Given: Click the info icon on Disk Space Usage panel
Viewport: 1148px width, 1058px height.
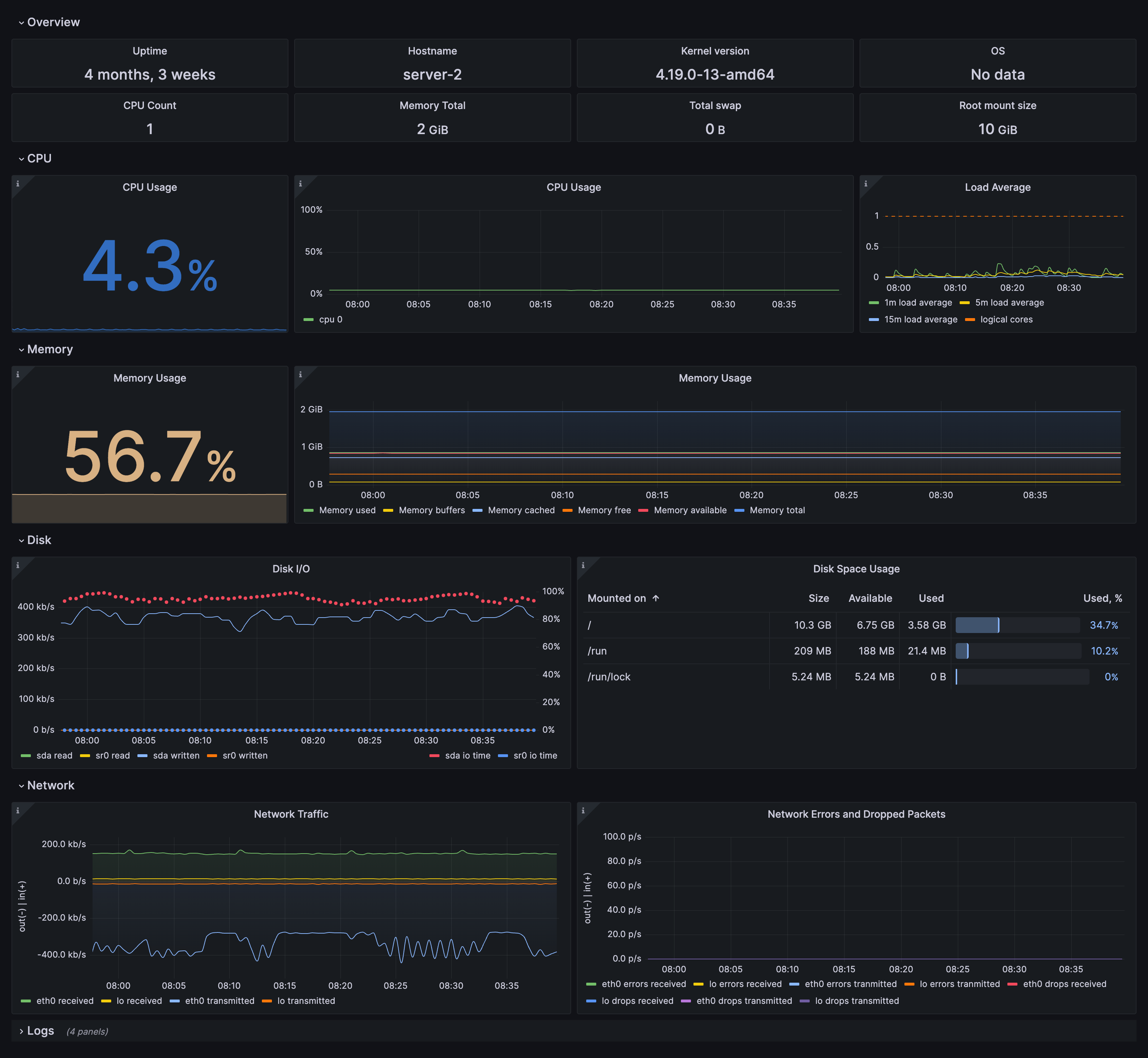Looking at the screenshot, I should (x=583, y=565).
